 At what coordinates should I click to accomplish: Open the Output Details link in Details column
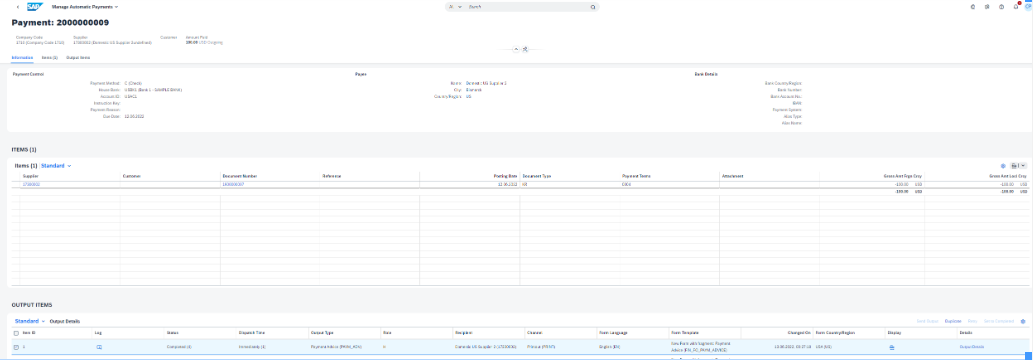[x=972, y=347]
